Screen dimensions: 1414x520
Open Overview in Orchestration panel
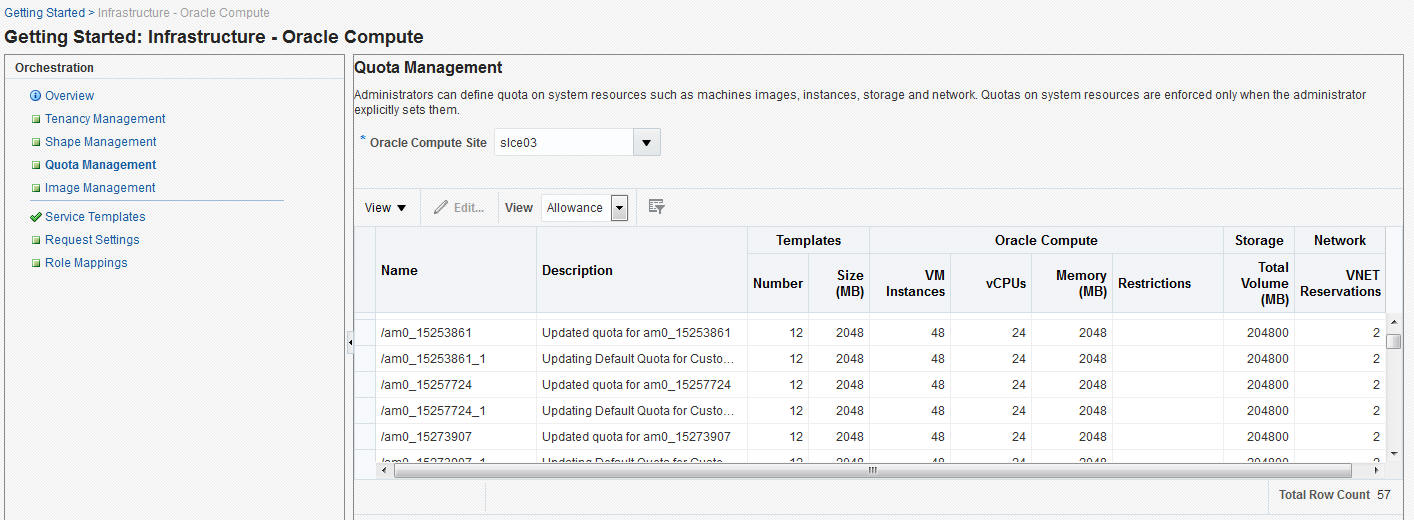pyautogui.click(x=69, y=96)
